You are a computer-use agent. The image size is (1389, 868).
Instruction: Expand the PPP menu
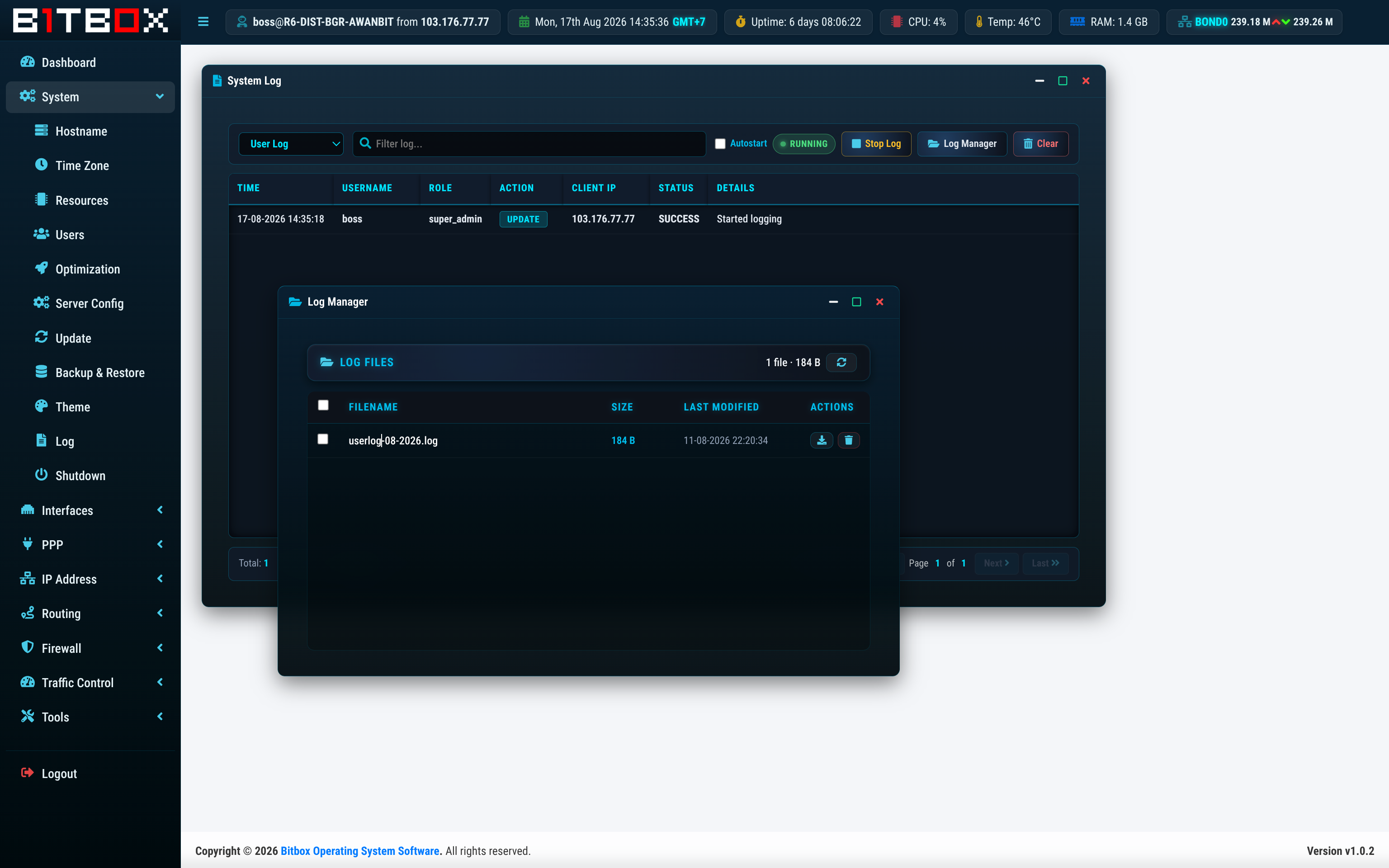coord(90,545)
